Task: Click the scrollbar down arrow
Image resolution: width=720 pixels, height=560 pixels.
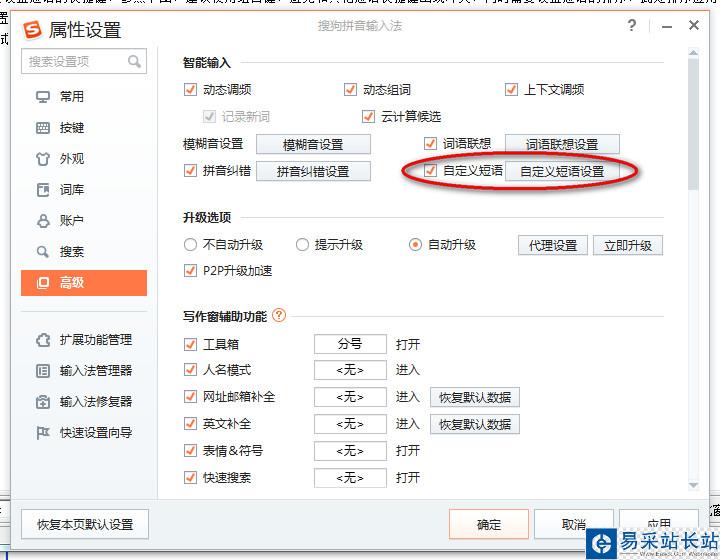Action: 693,485
